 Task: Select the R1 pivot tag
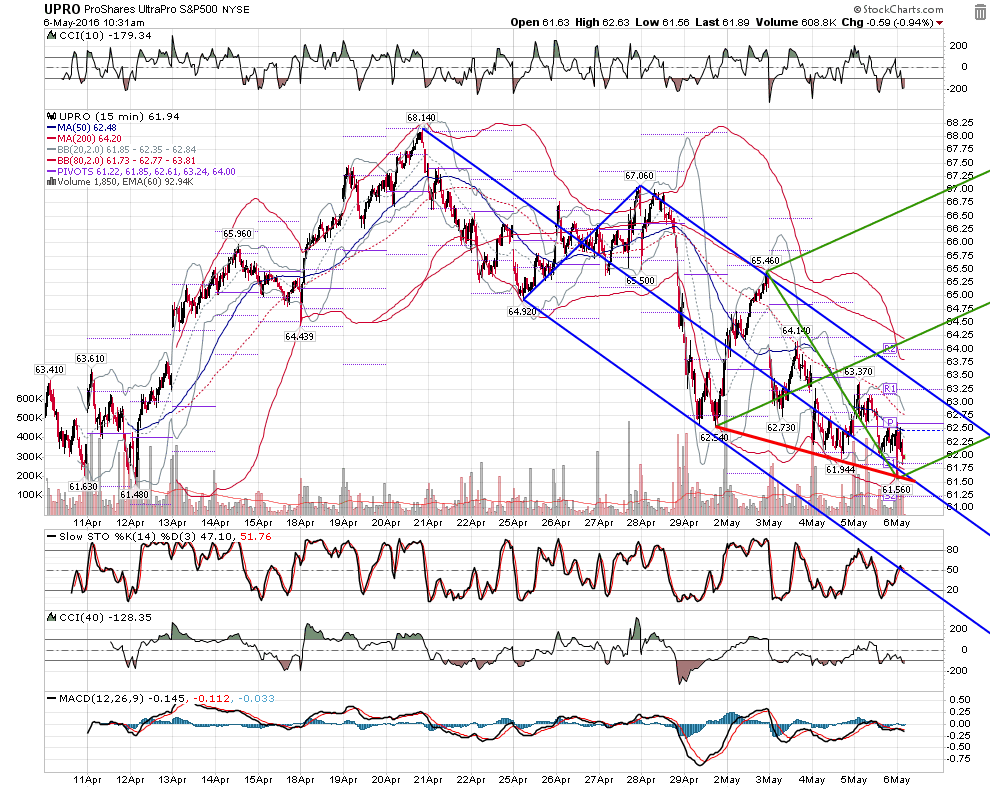[x=889, y=388]
